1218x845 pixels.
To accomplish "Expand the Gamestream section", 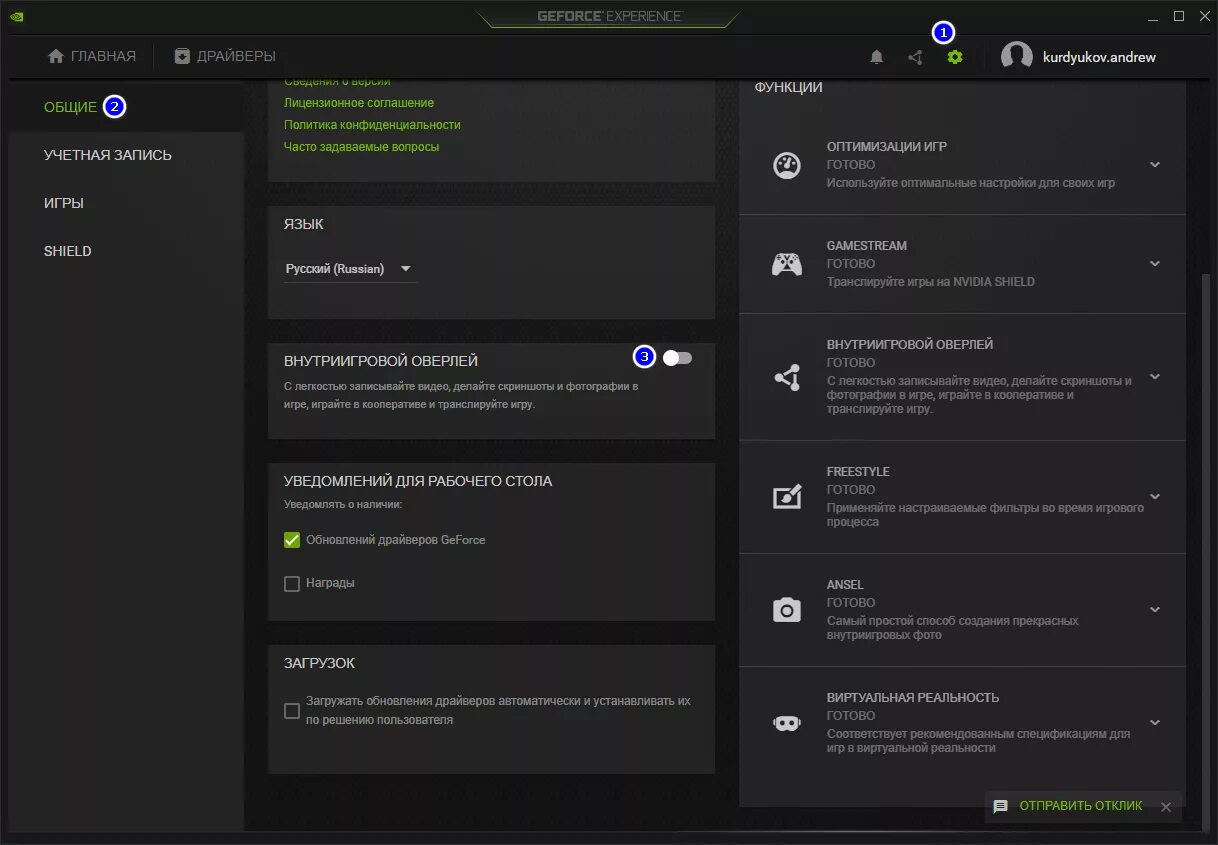I will [x=1155, y=264].
